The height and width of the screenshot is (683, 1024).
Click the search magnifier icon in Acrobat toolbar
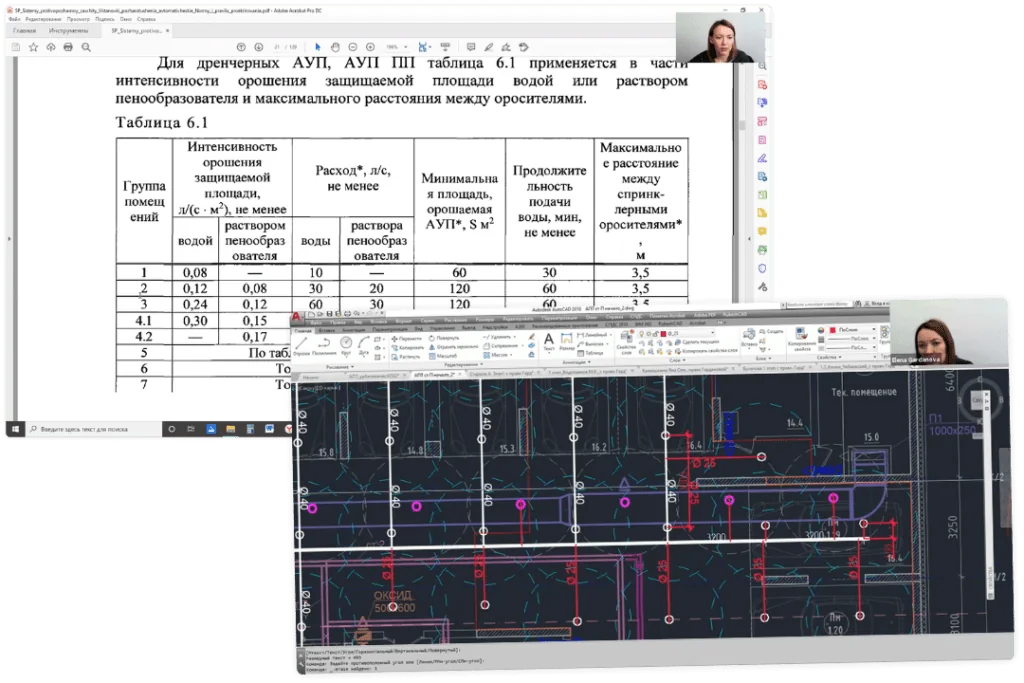86,47
